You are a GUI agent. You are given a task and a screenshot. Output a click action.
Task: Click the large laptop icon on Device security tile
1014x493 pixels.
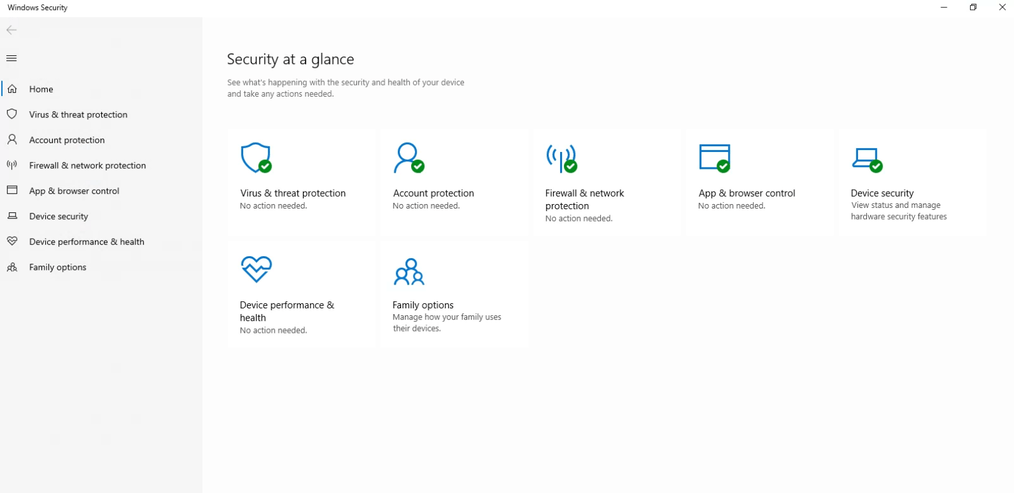click(867, 159)
